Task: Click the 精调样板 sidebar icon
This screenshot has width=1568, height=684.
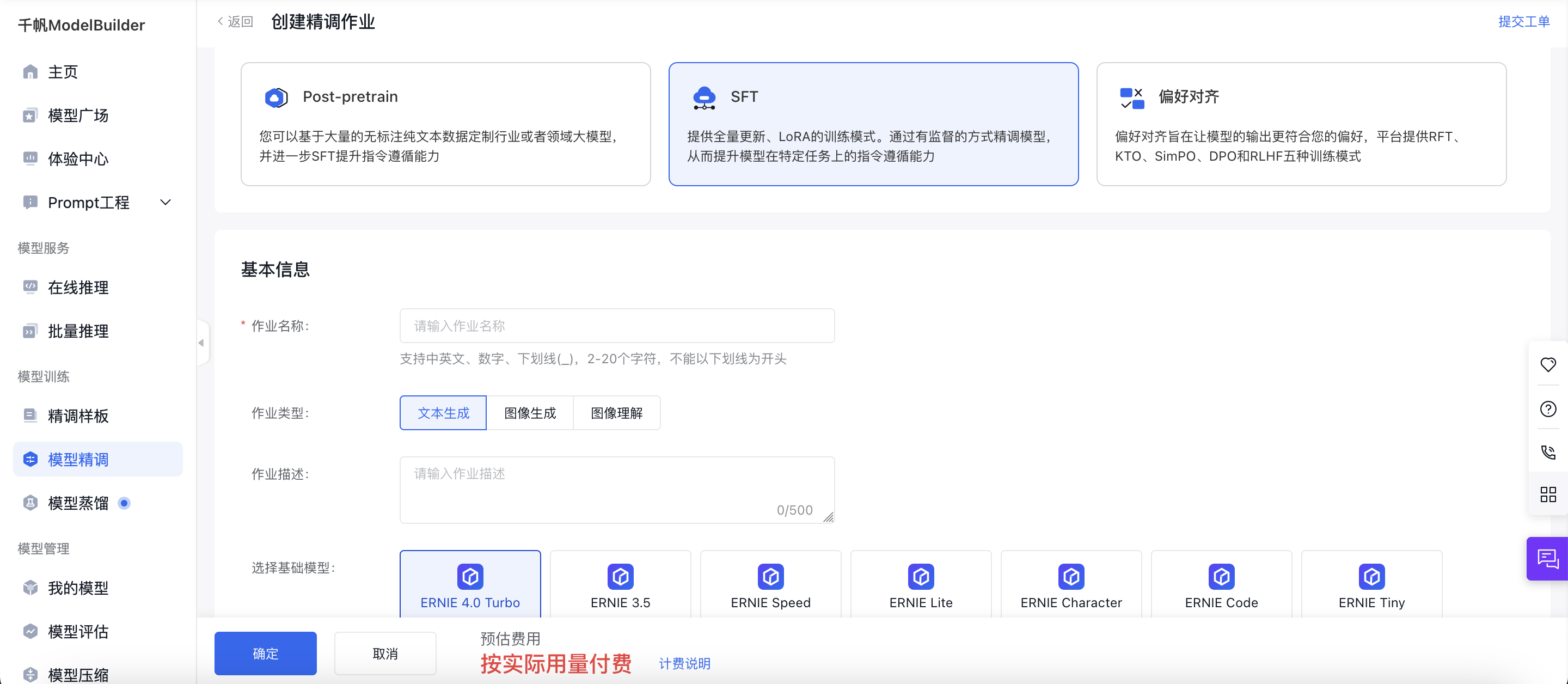Action: click(x=30, y=416)
